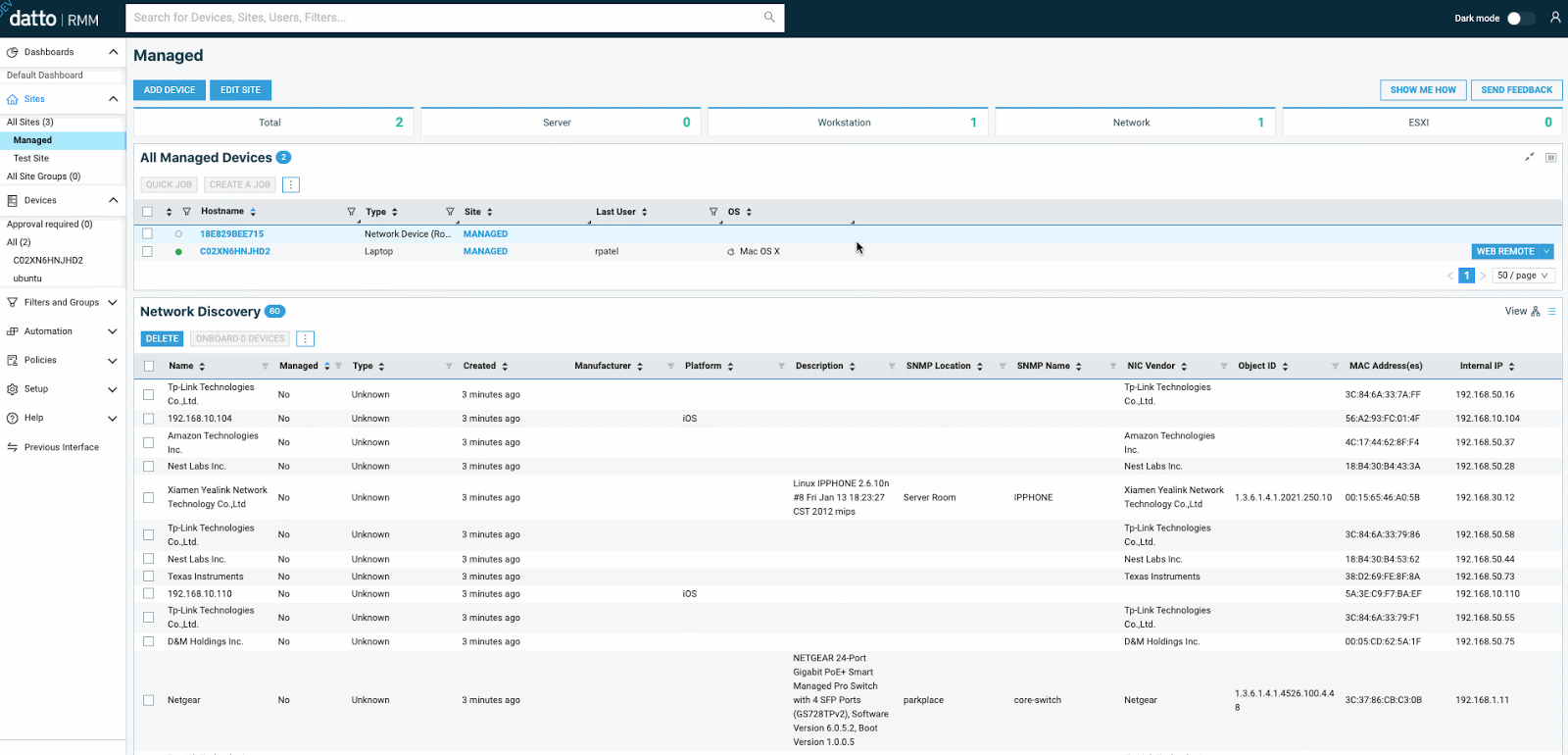Select all managed devices header checkbox
Viewport: 1568px width, 755px height.
click(147, 212)
